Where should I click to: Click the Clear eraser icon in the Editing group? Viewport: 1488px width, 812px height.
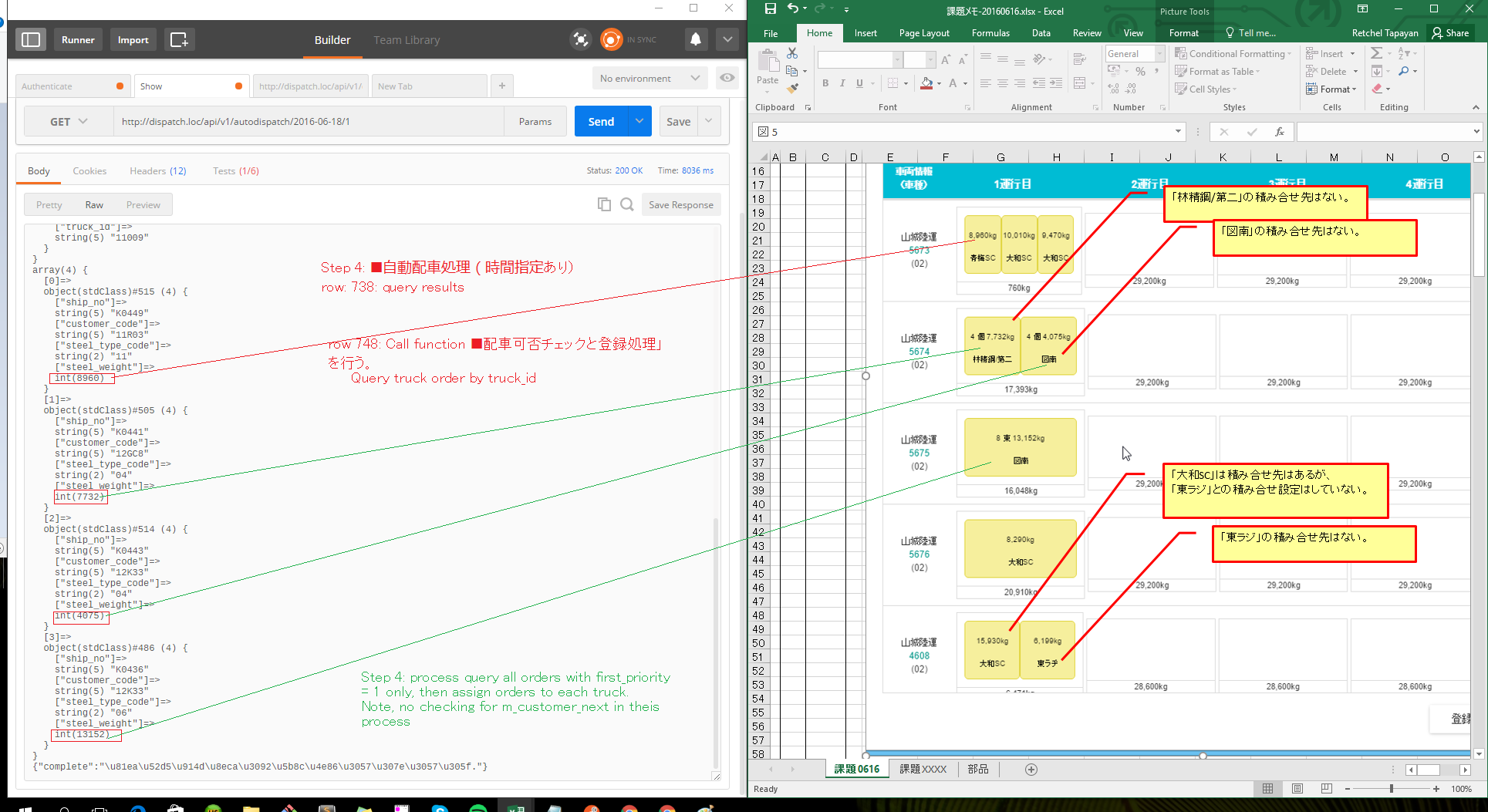pos(1377,89)
